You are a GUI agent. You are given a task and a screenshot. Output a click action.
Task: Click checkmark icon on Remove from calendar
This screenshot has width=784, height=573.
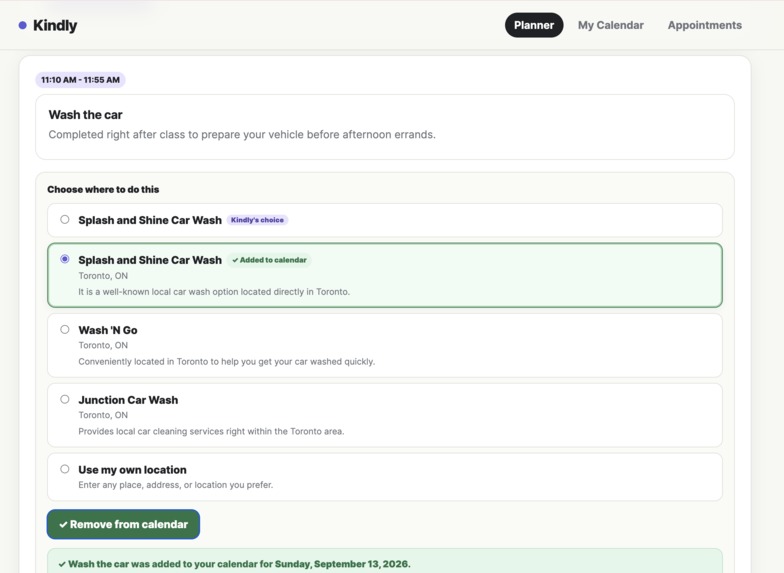[63, 524]
